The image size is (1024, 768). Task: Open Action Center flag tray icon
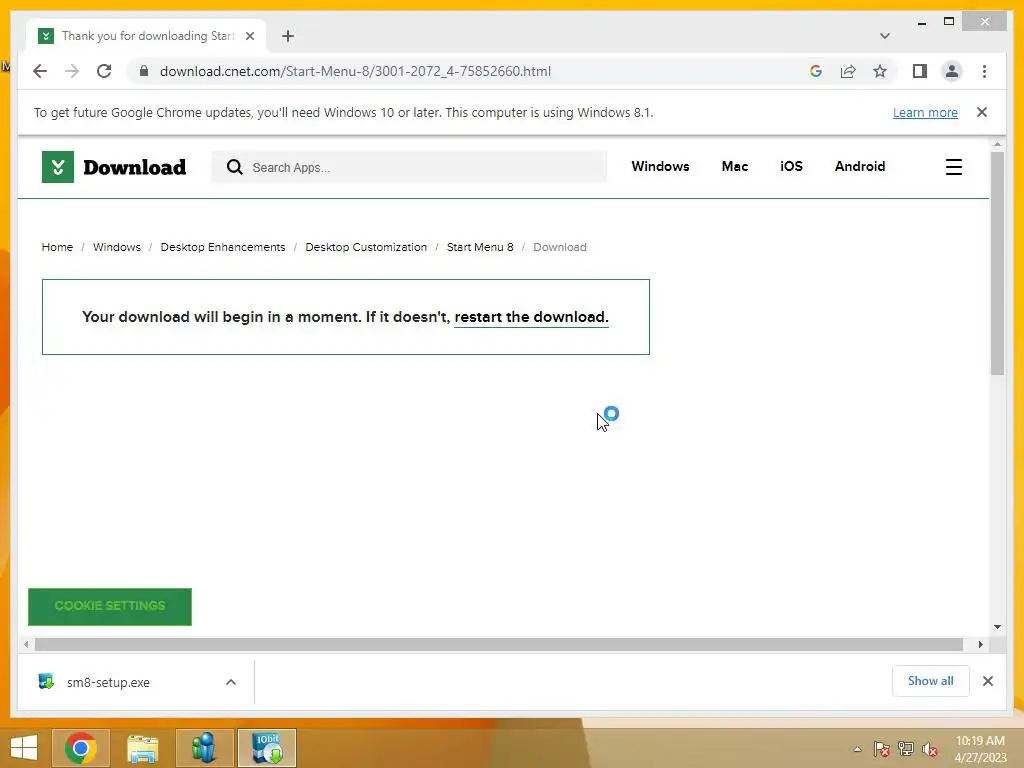[x=882, y=749]
